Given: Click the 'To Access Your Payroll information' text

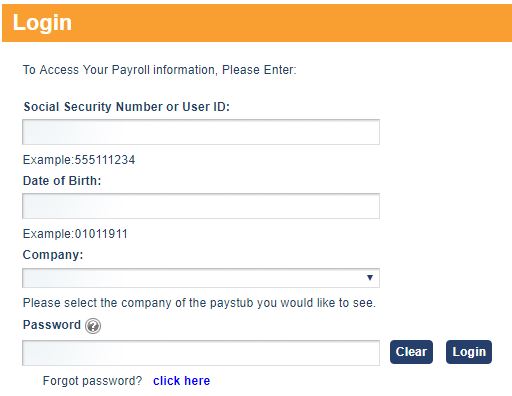Looking at the screenshot, I should [159, 70].
